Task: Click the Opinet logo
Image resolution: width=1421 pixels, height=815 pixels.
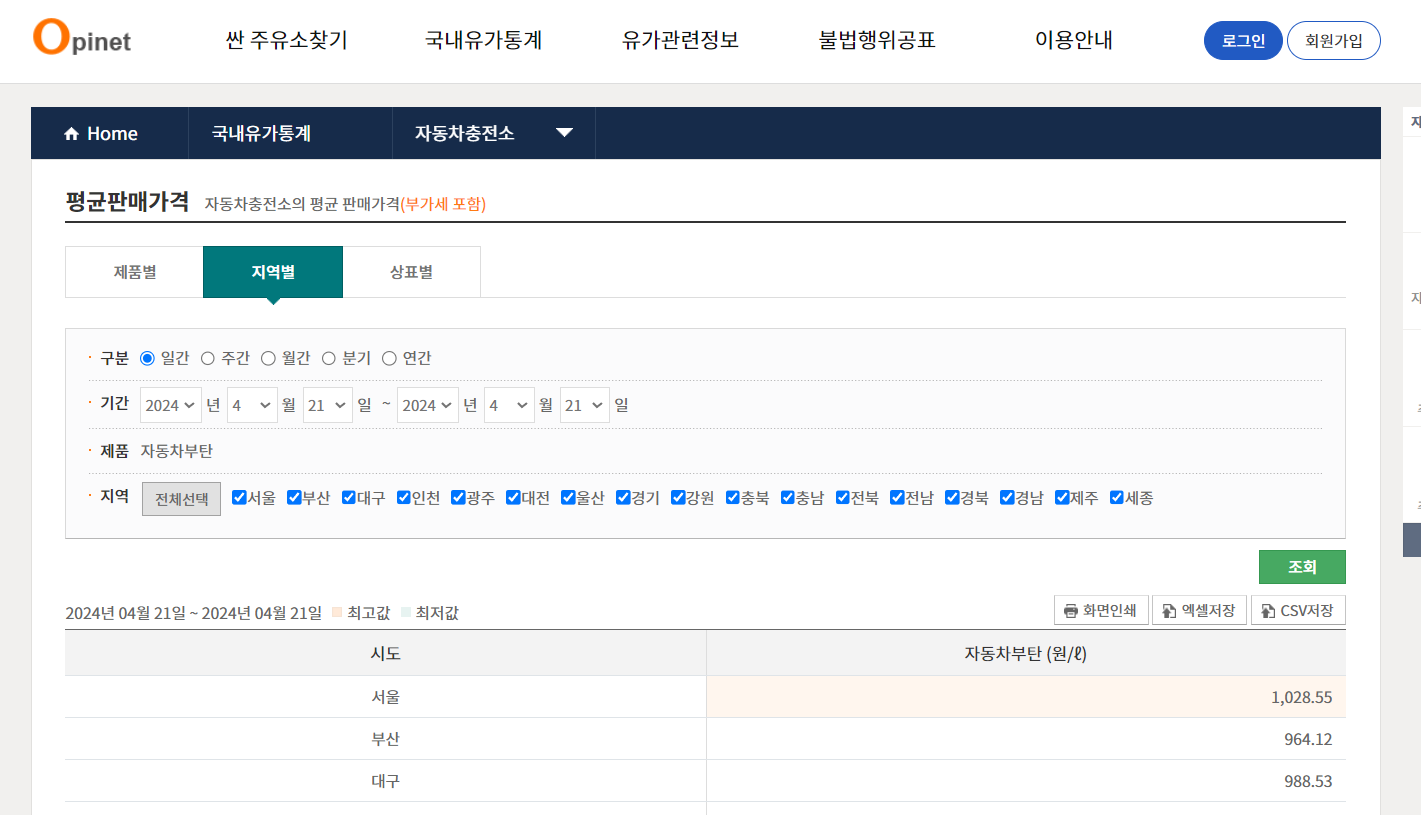Action: pos(80,41)
